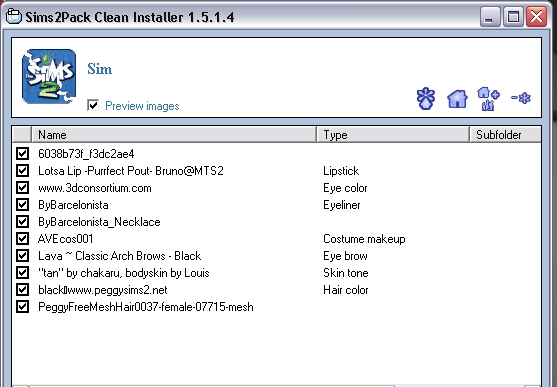
Task: Sort list by Type column header
Action: point(393,135)
